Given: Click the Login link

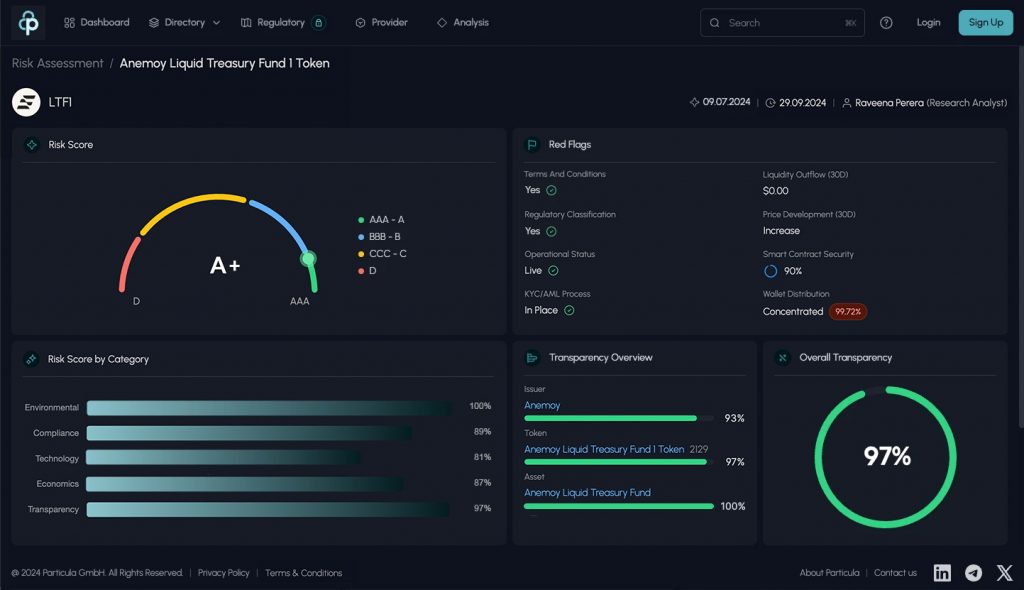Looking at the screenshot, I should point(928,22).
